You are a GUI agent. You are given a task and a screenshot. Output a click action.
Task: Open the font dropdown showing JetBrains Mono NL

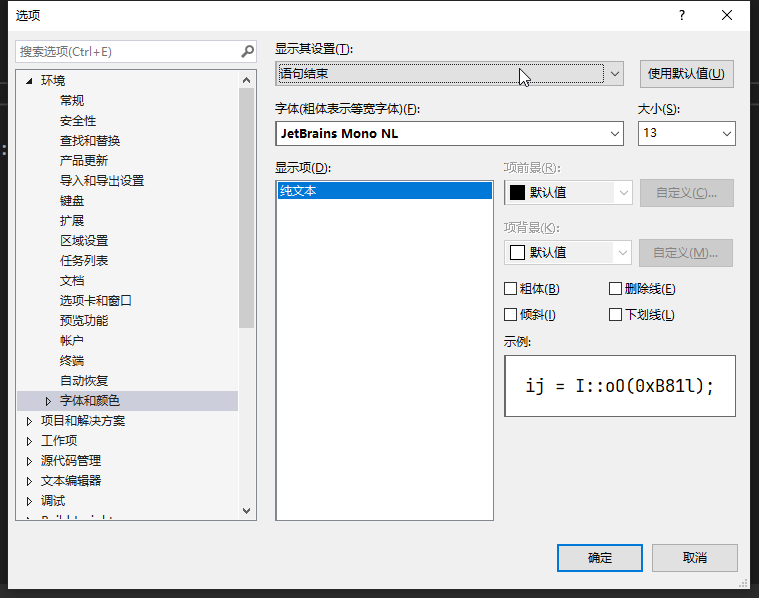pyautogui.click(x=615, y=133)
